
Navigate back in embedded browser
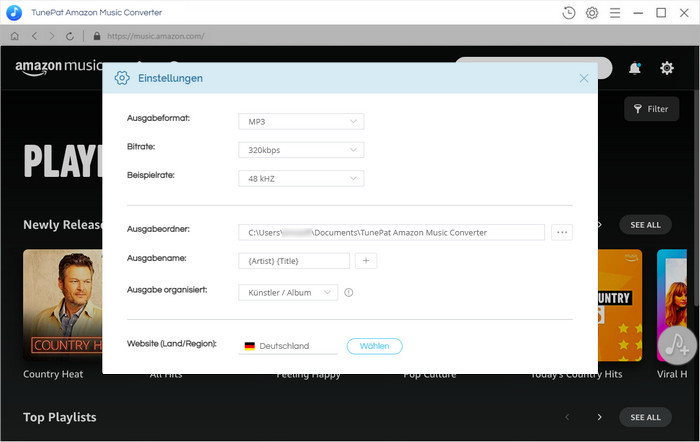coord(34,36)
